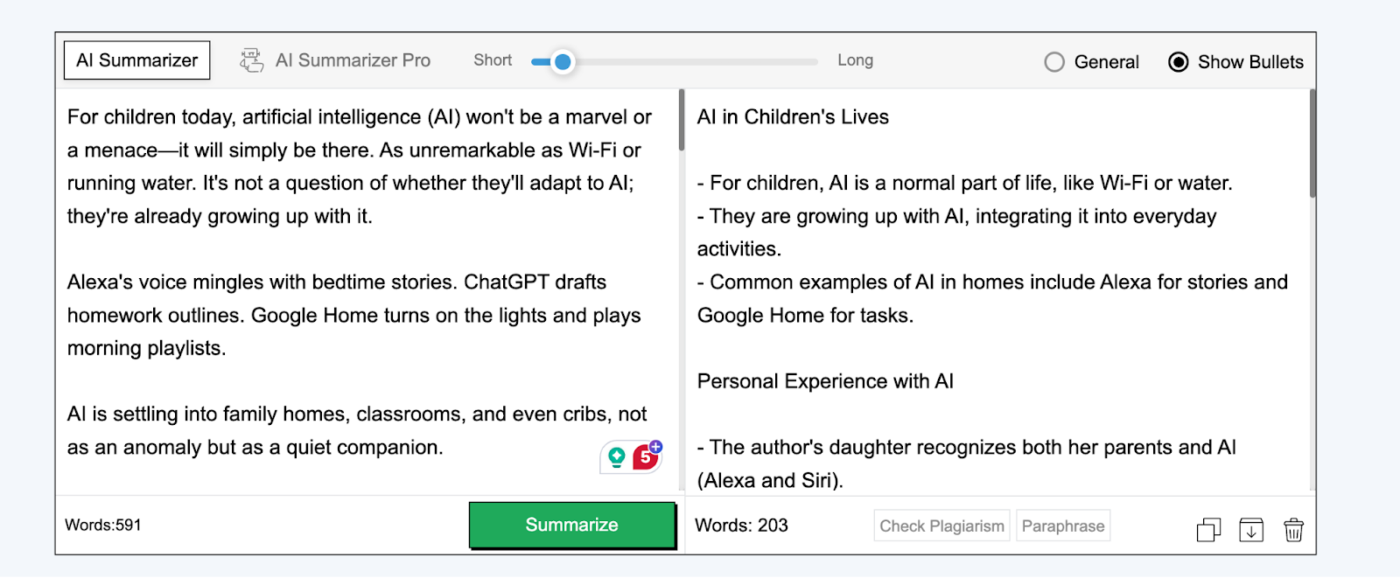Click the Paraphrase button
Viewport: 1400px width, 578px height.
pos(1063,526)
